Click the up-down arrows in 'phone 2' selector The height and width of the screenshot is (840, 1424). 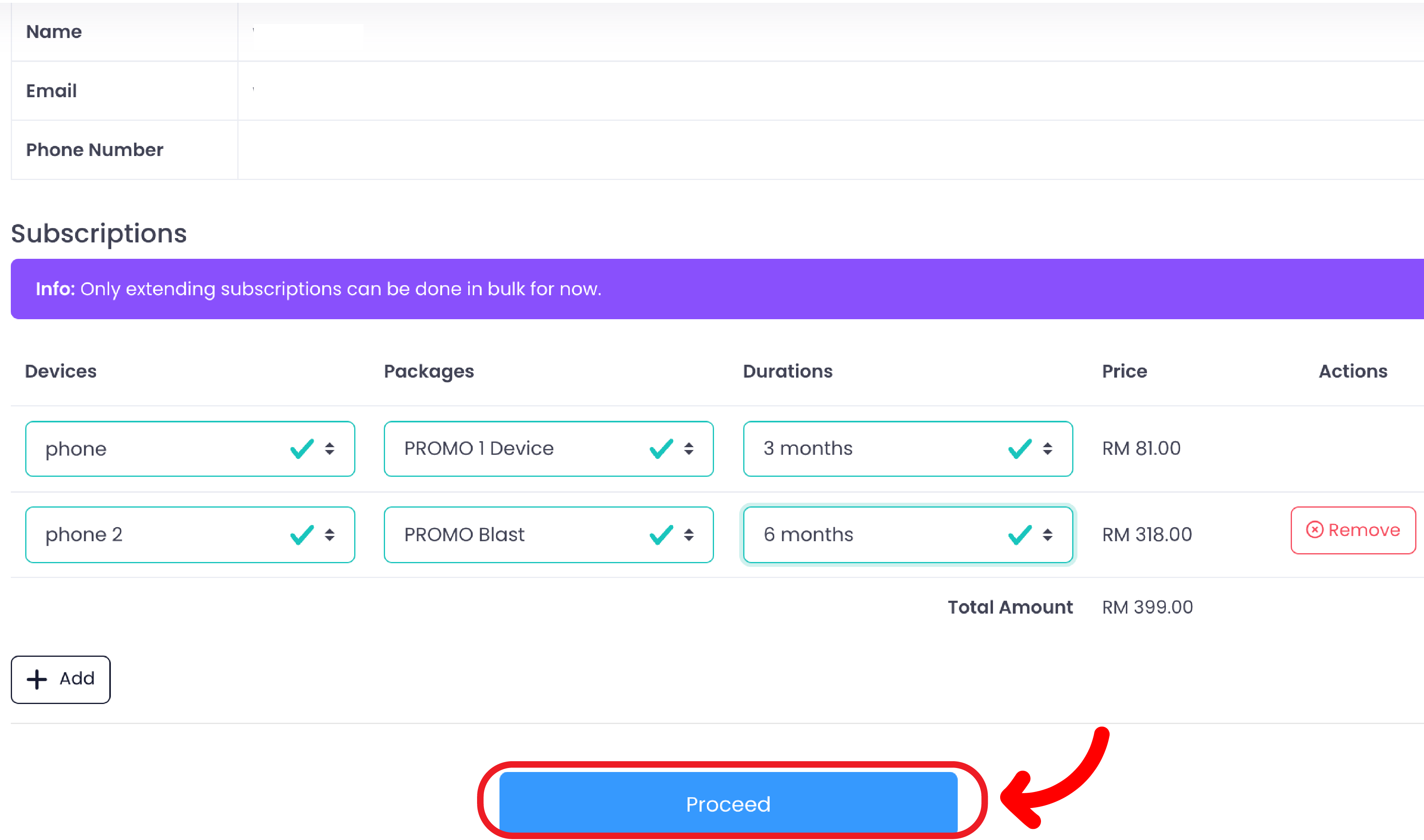click(x=329, y=535)
